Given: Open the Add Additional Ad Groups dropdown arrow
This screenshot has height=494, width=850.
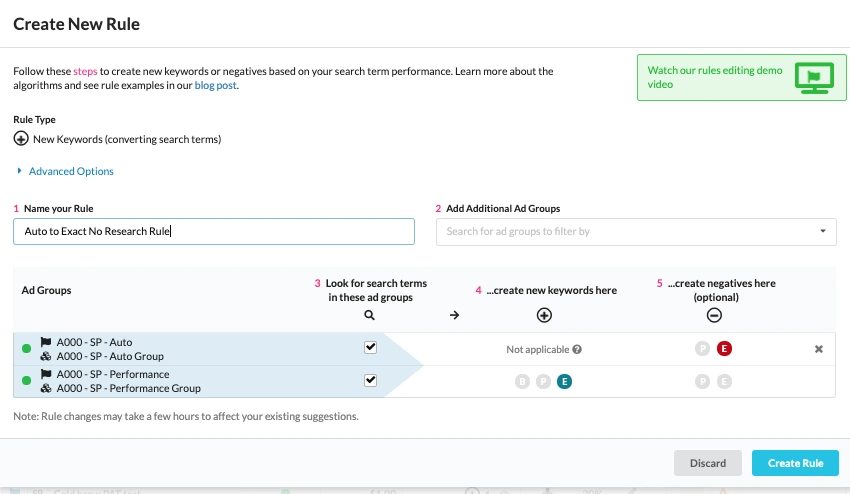Looking at the screenshot, I should click(822, 232).
